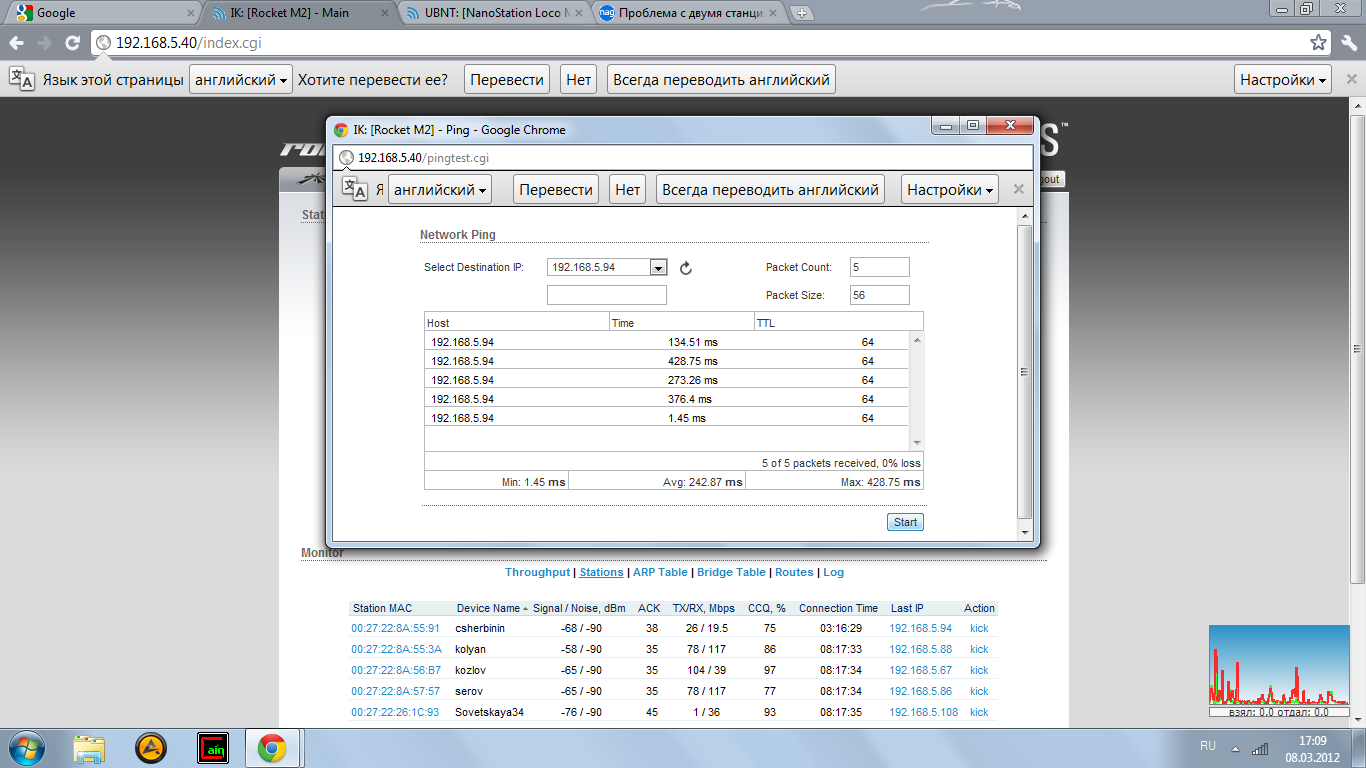Open language dropdown in Ping window translate bar

440,189
